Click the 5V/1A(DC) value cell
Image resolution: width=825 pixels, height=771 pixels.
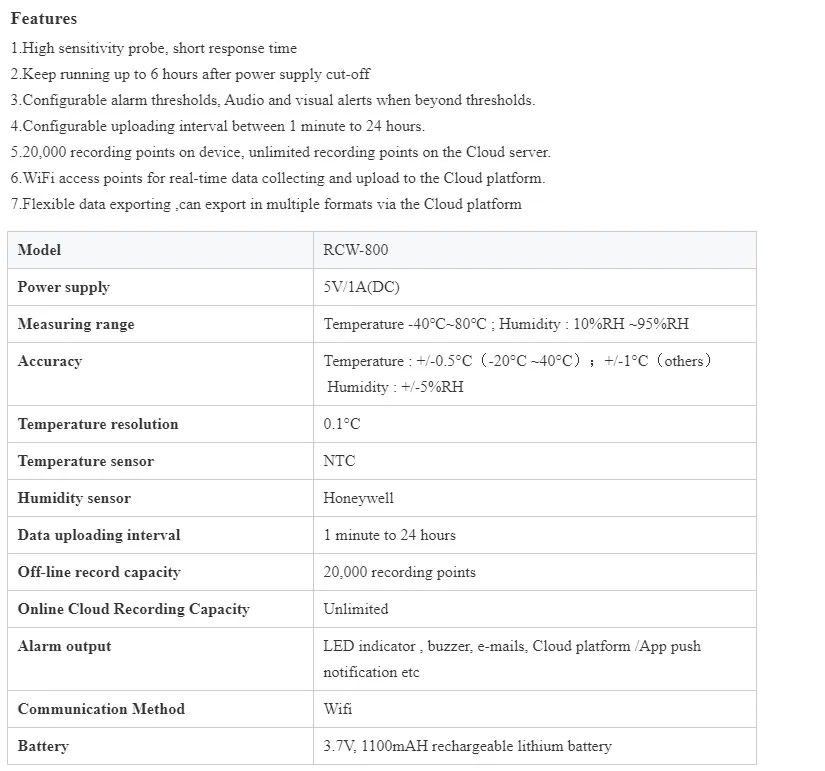361,287
